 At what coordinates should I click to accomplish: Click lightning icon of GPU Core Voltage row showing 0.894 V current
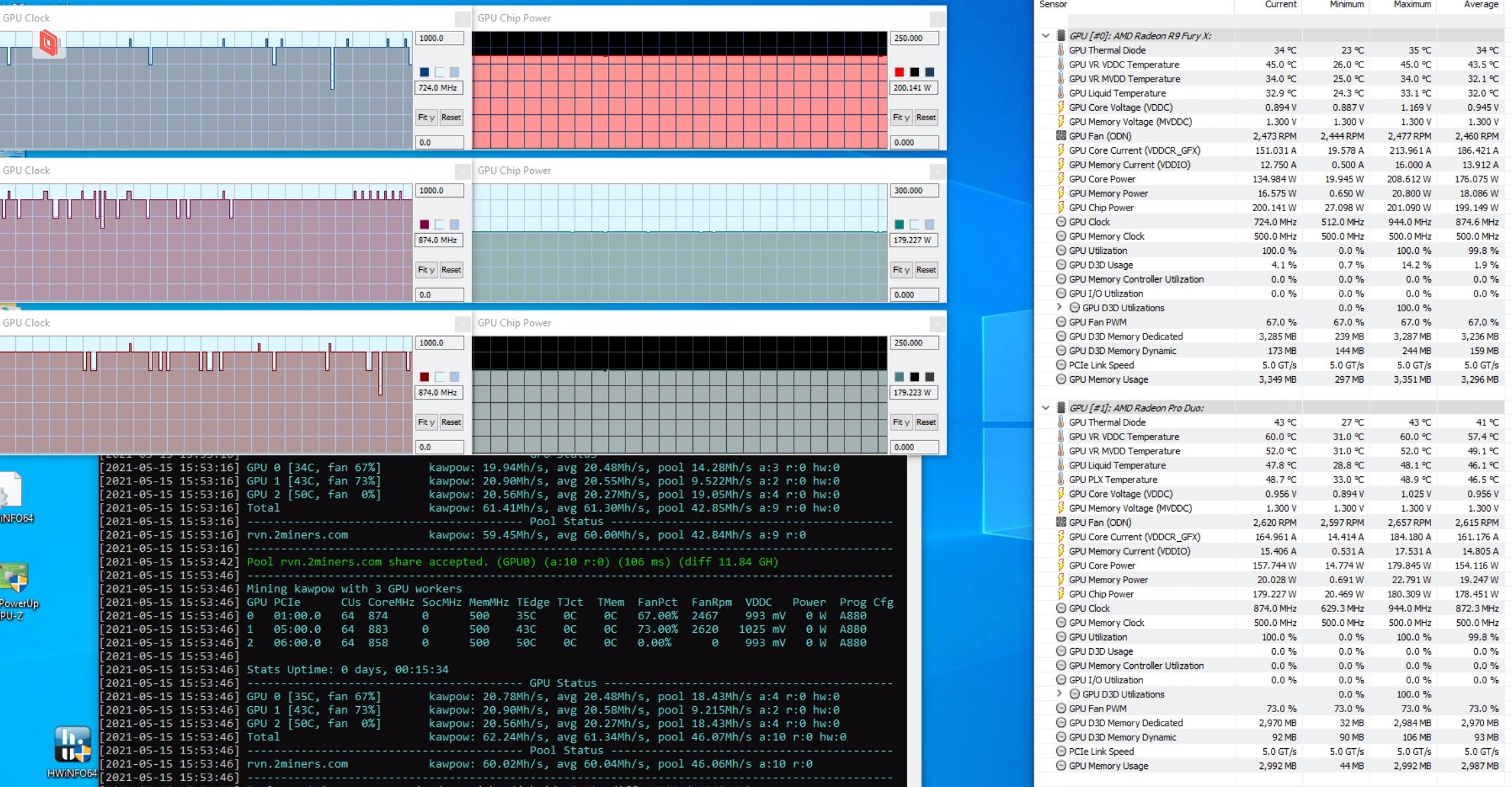1060,107
